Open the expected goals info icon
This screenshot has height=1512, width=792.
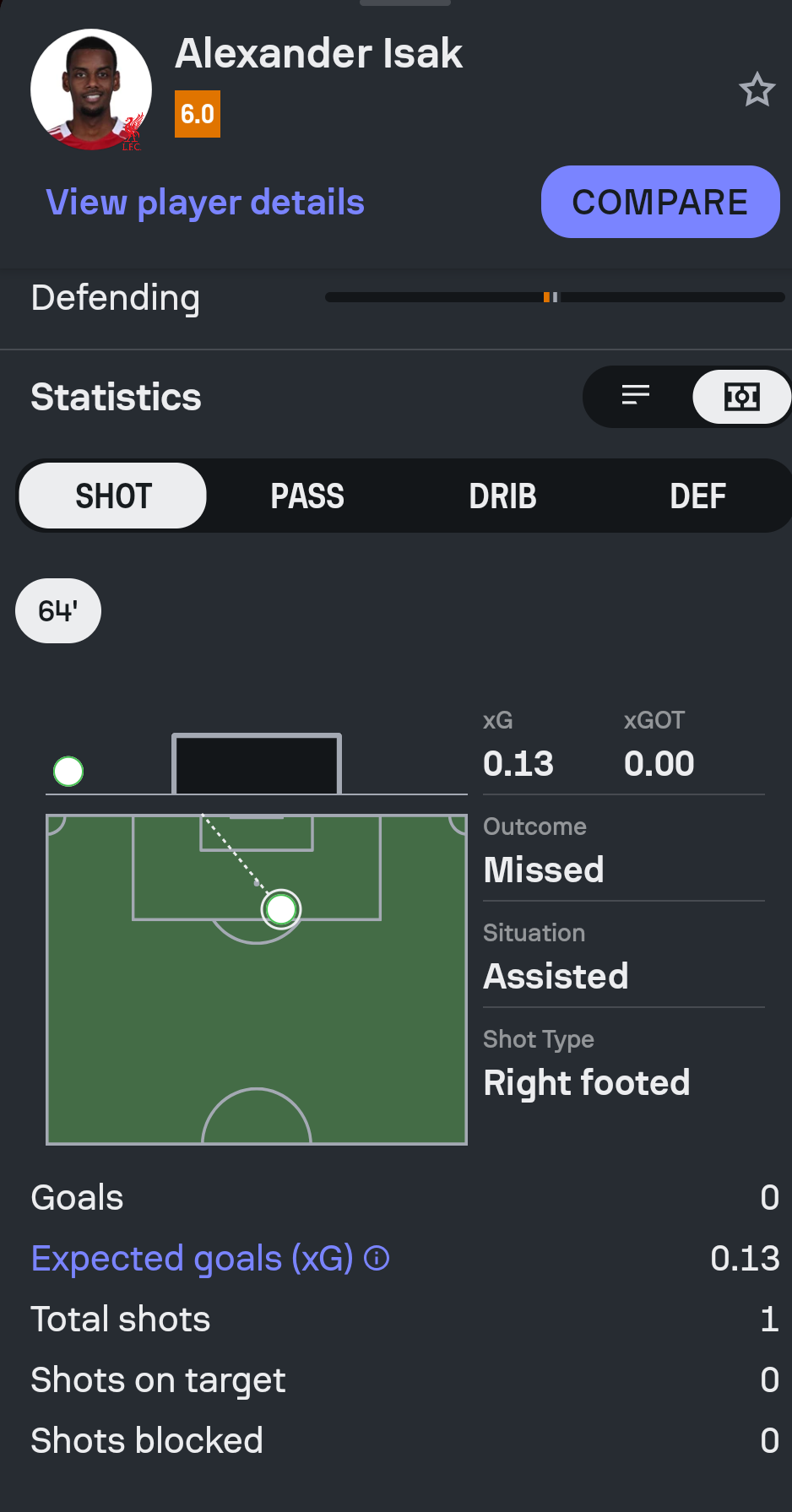coord(377,1259)
